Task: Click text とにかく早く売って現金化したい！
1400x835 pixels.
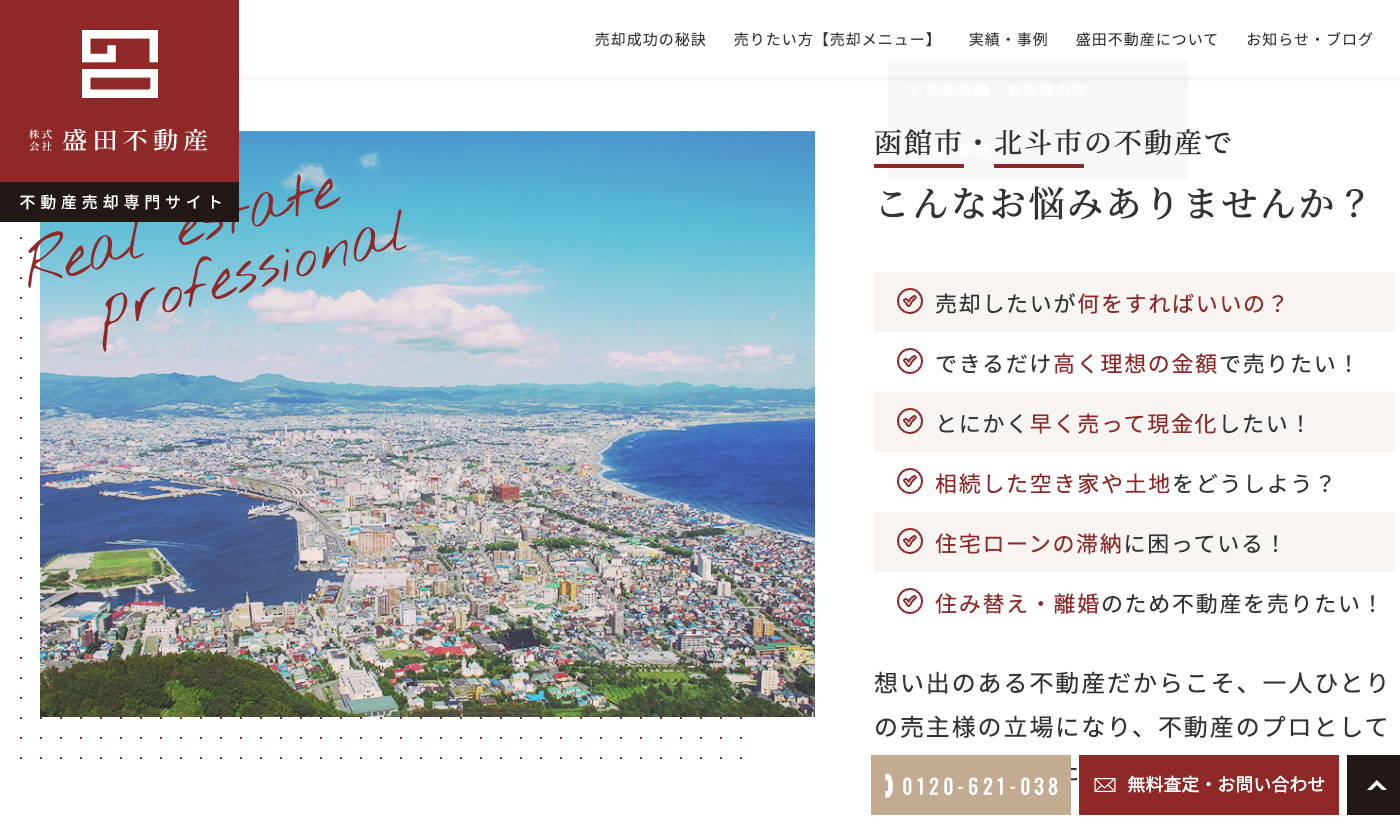Action: (x=1123, y=423)
